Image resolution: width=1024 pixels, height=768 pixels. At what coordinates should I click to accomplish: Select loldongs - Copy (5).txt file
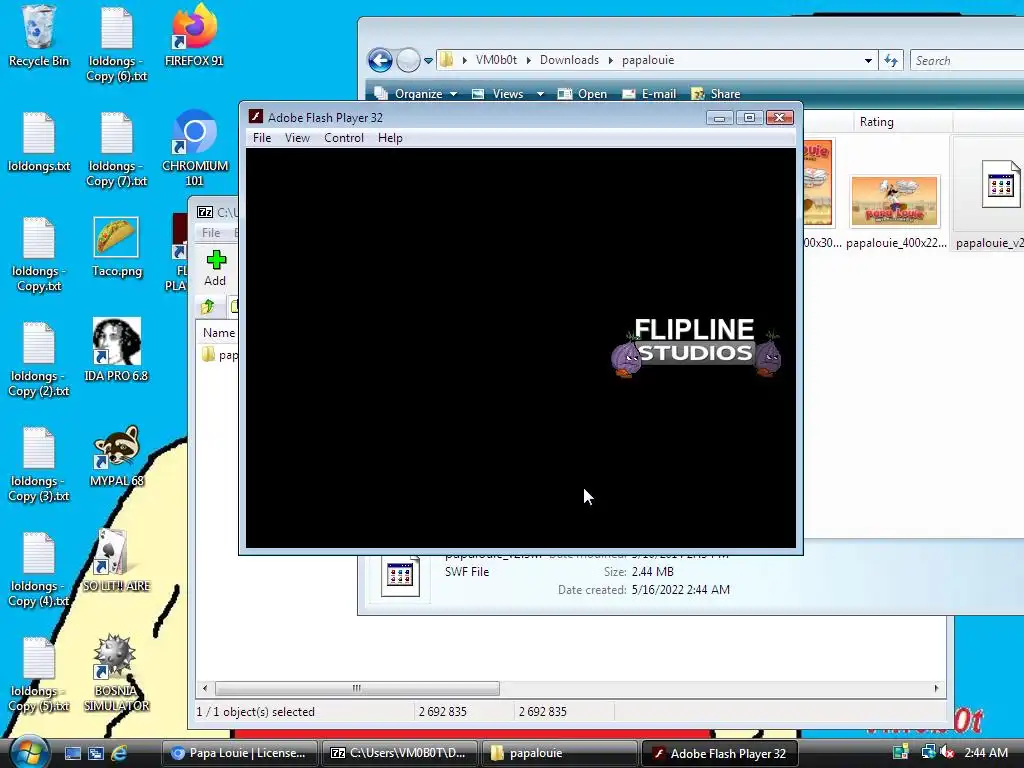pyautogui.click(x=39, y=675)
